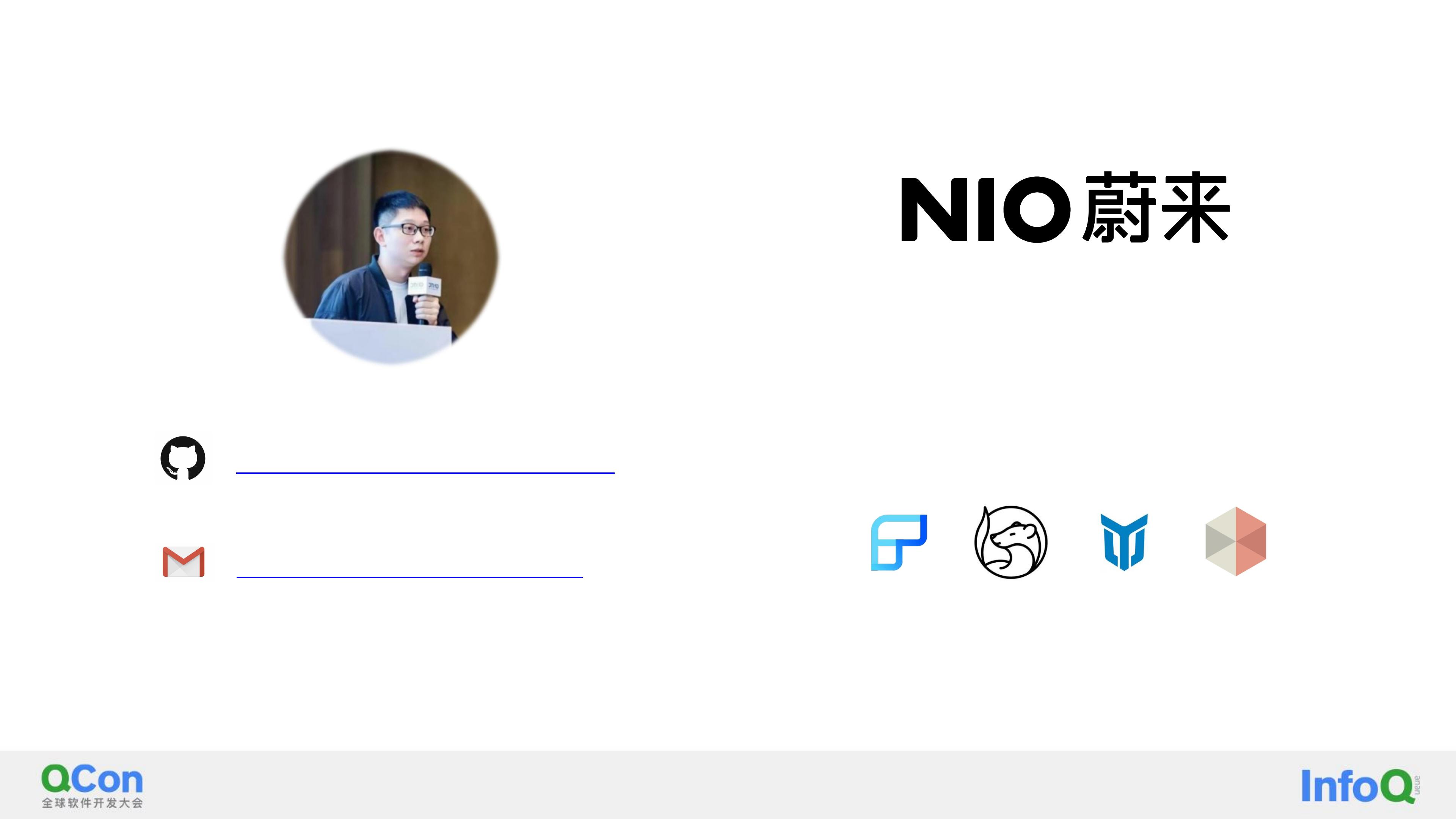The image size is (1456, 819).
Task: Click the blue F-shaped project logo
Action: coord(899,543)
